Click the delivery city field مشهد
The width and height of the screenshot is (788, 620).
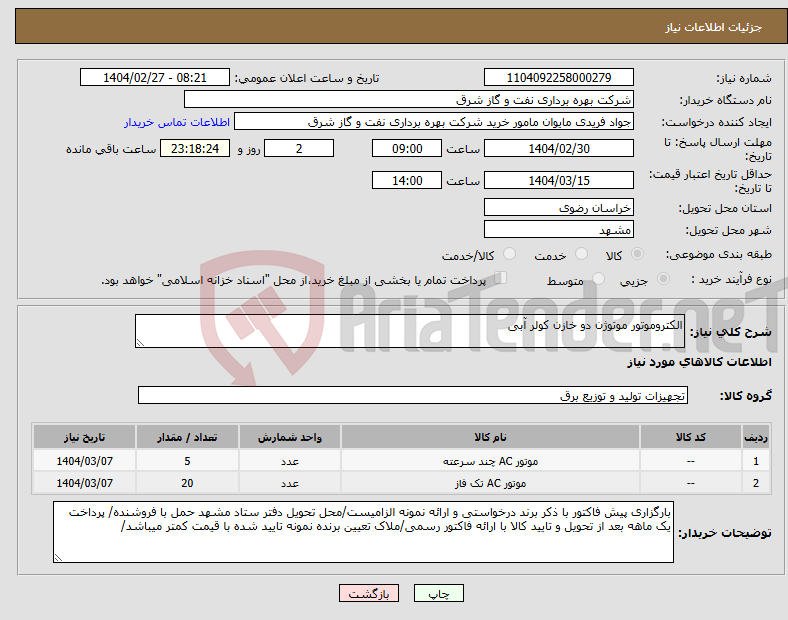559,230
